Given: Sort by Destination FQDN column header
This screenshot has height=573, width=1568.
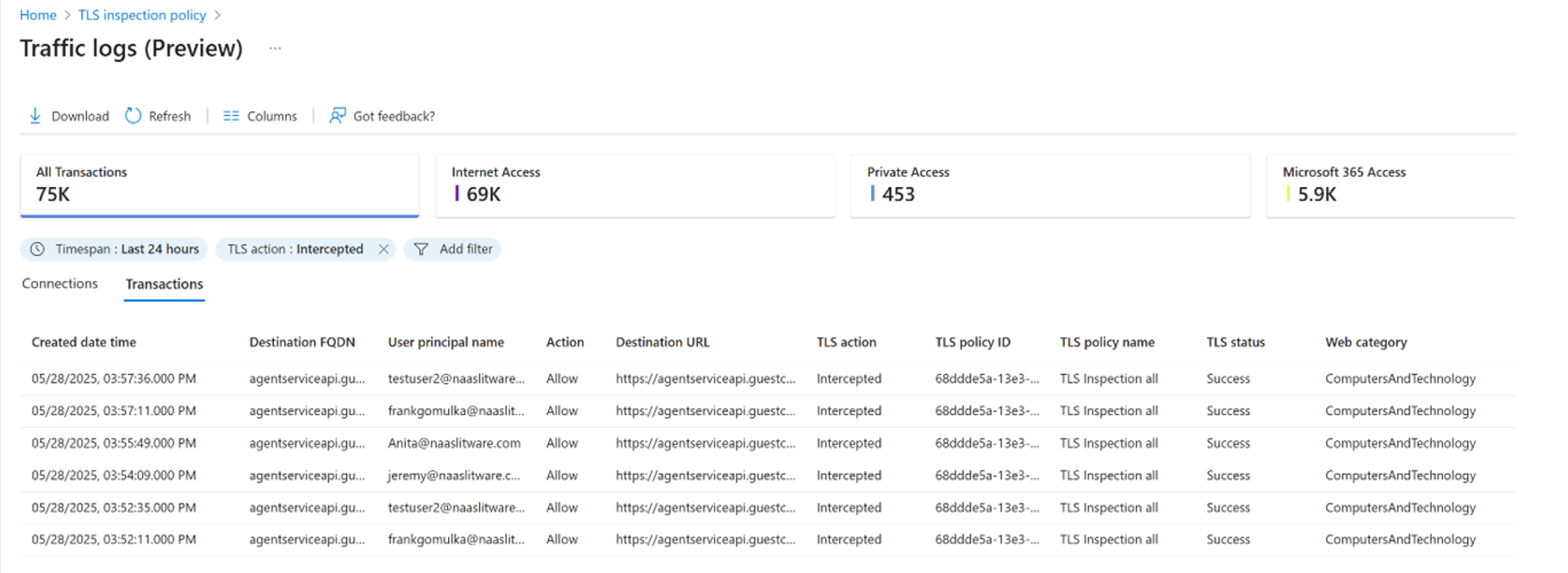Looking at the screenshot, I should point(302,342).
